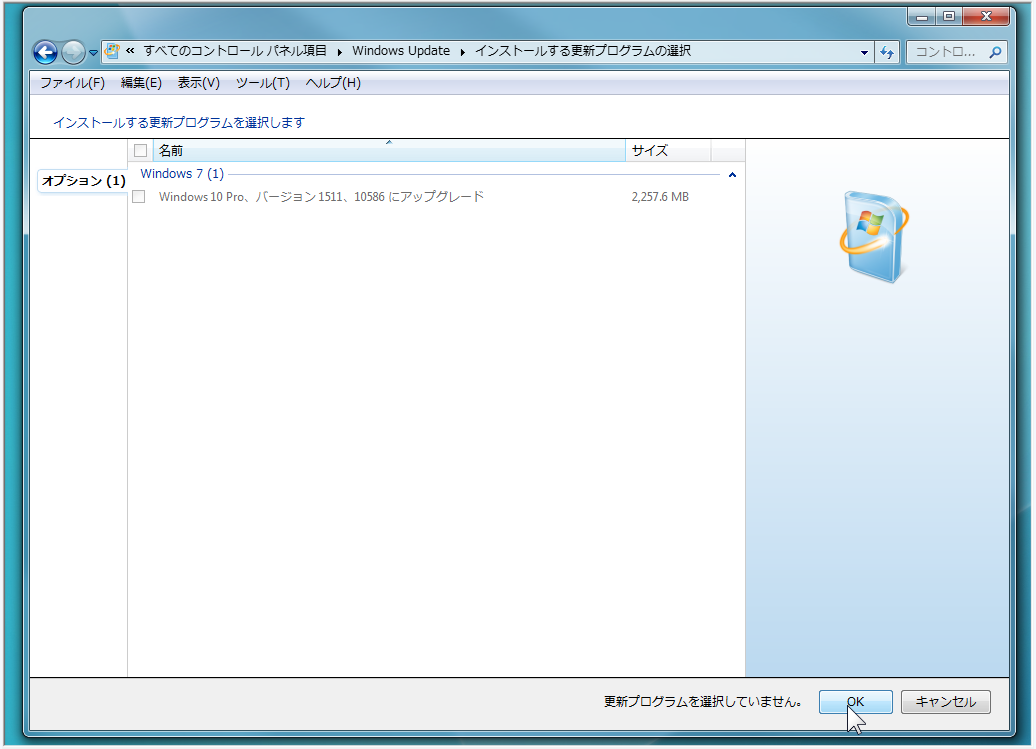Image resolution: width=1036 pixels, height=749 pixels.
Task: Close the window with red X
Action: [986, 17]
